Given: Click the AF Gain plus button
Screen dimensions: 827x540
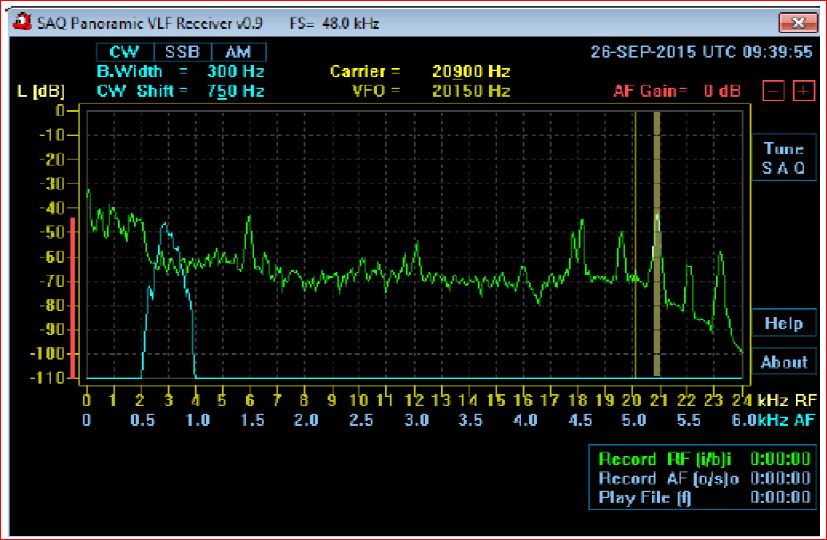Looking at the screenshot, I should [803, 91].
